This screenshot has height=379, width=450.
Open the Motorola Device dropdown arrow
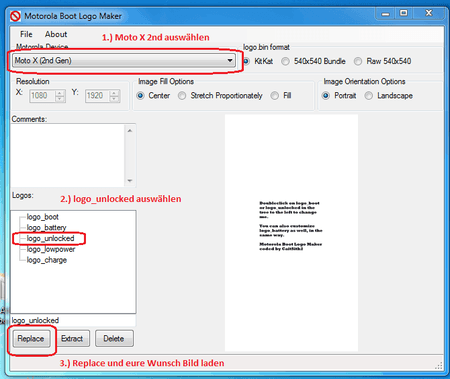click(230, 61)
